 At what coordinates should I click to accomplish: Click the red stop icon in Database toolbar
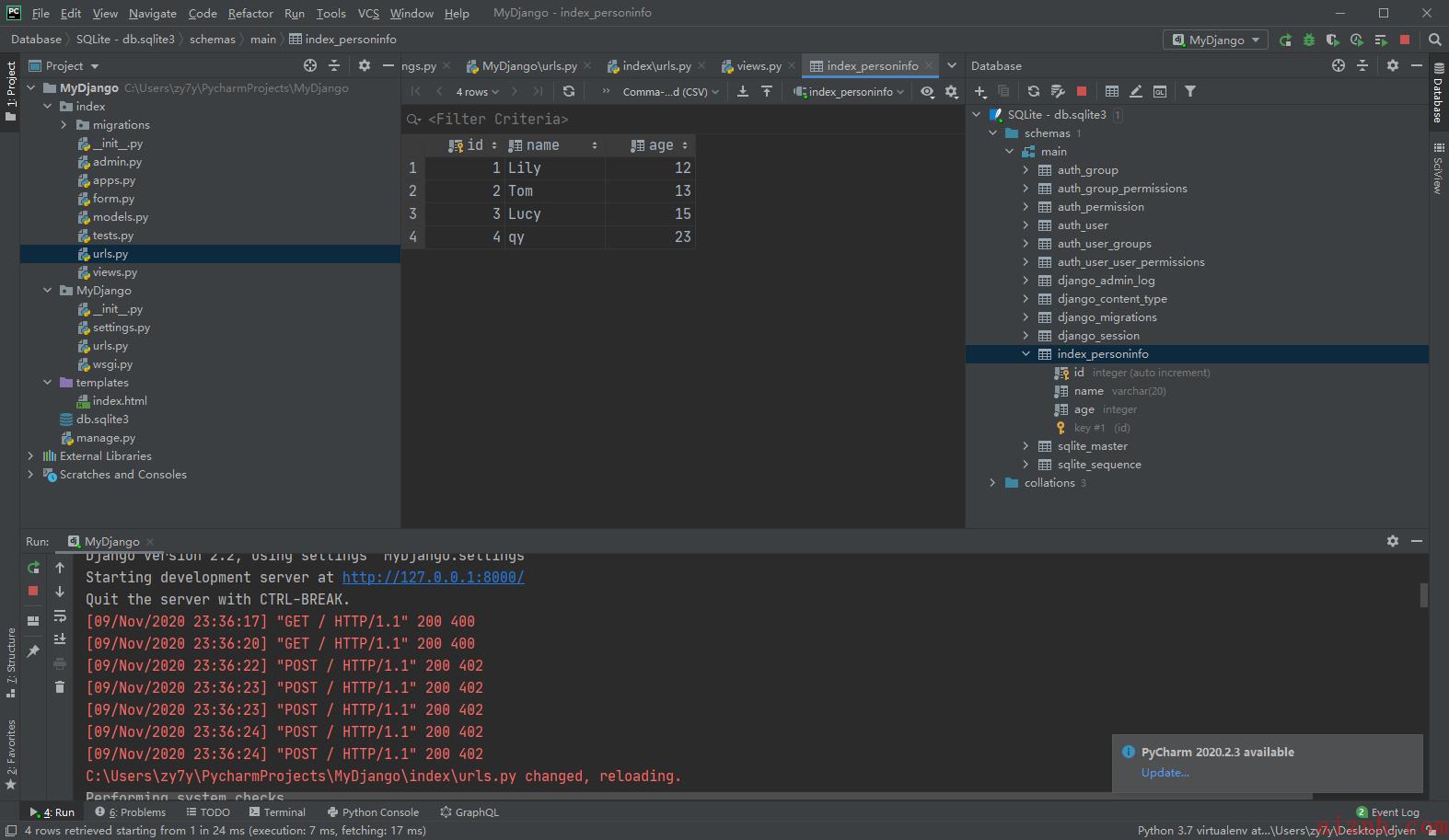(x=1082, y=91)
